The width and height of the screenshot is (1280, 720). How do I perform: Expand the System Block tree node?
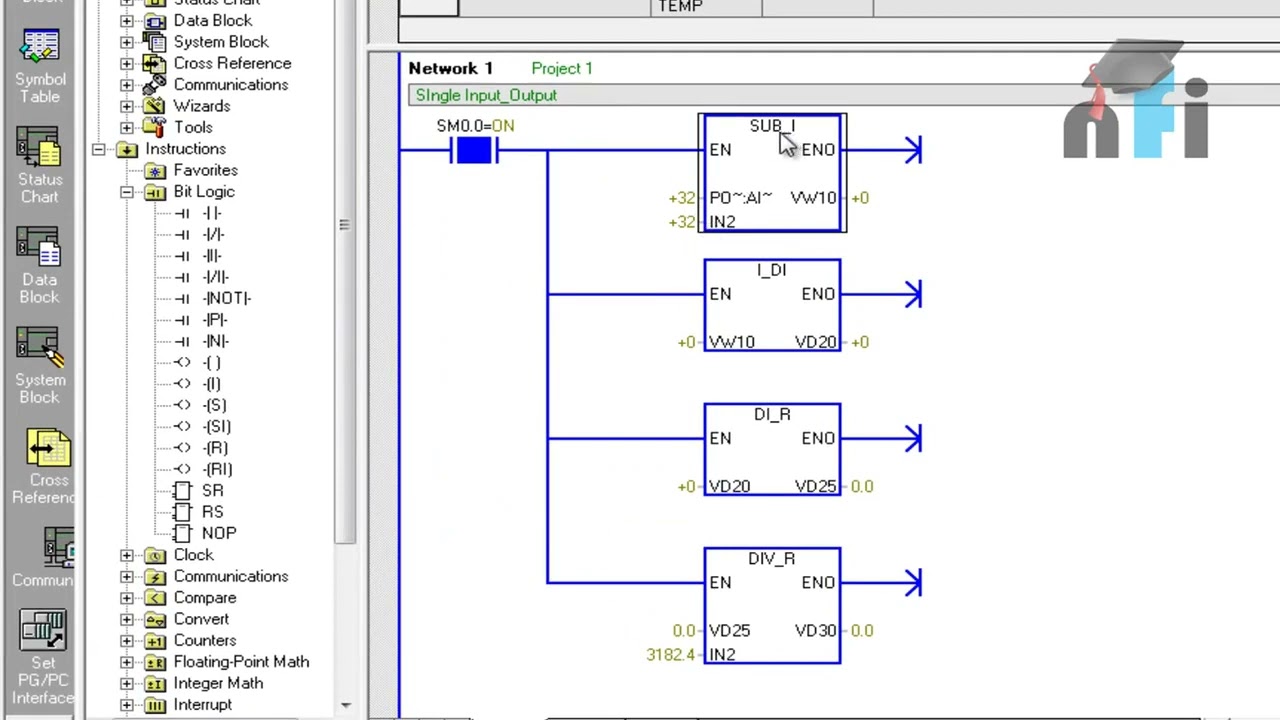click(127, 42)
